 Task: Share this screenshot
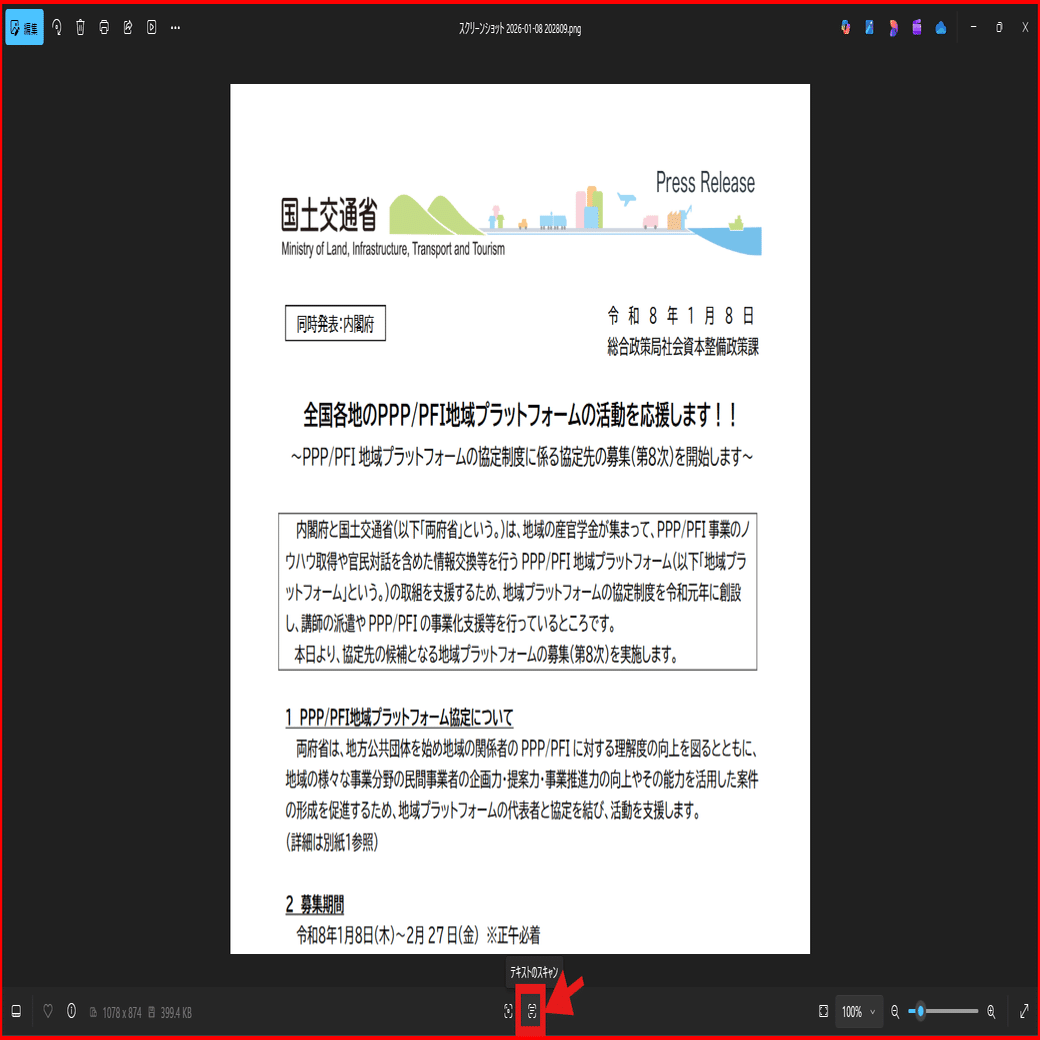127,27
